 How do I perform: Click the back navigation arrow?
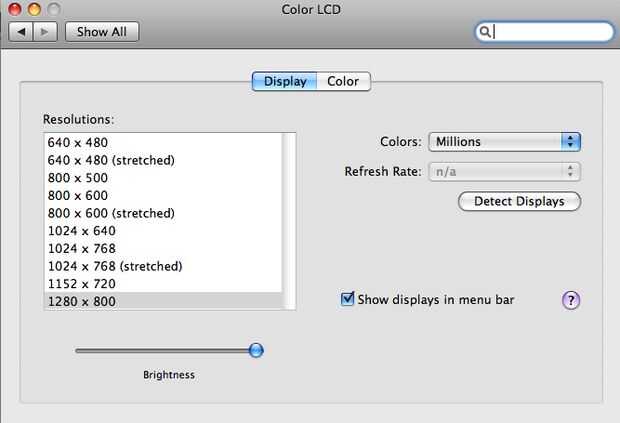click(x=22, y=32)
